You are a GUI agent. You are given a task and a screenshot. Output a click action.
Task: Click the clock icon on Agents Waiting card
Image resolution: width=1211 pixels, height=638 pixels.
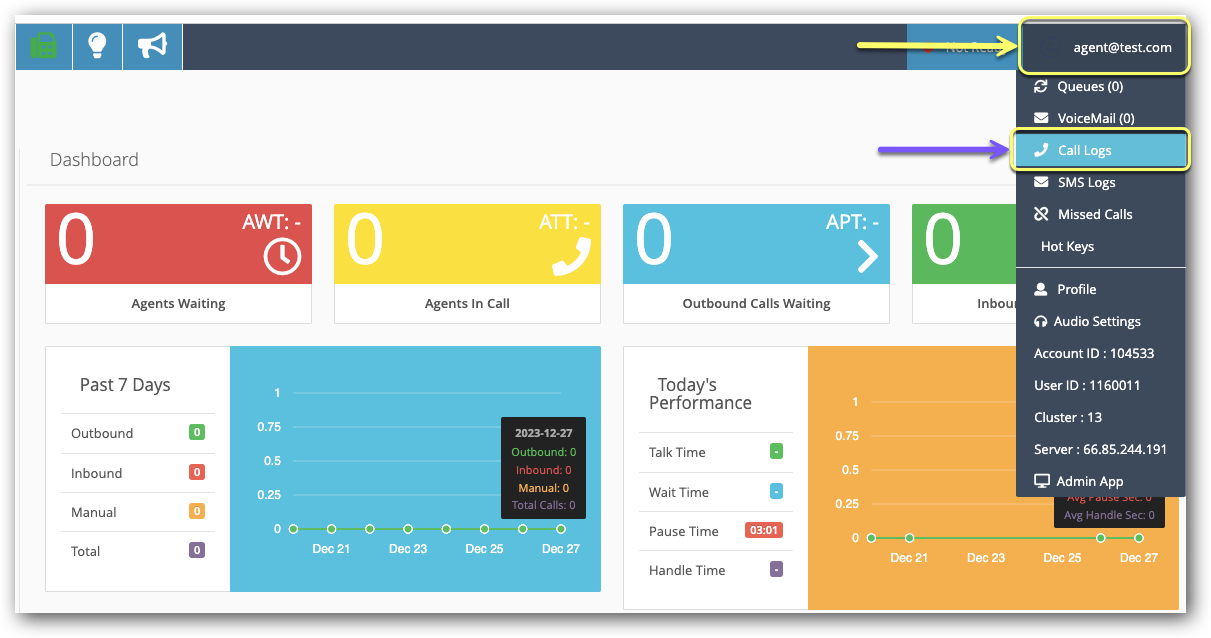click(282, 257)
